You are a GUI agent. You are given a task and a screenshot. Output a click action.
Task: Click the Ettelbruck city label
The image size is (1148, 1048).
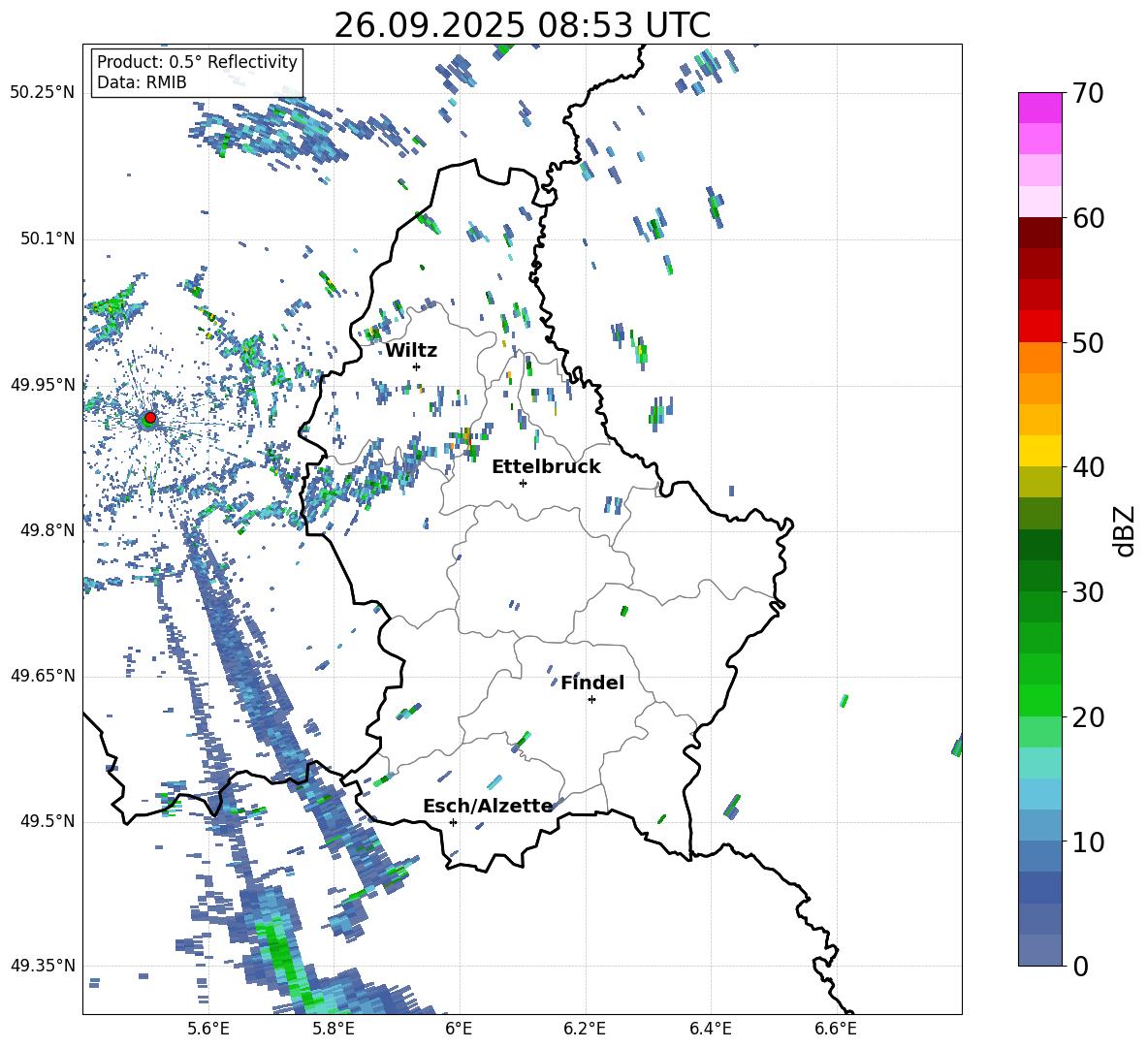coord(546,466)
